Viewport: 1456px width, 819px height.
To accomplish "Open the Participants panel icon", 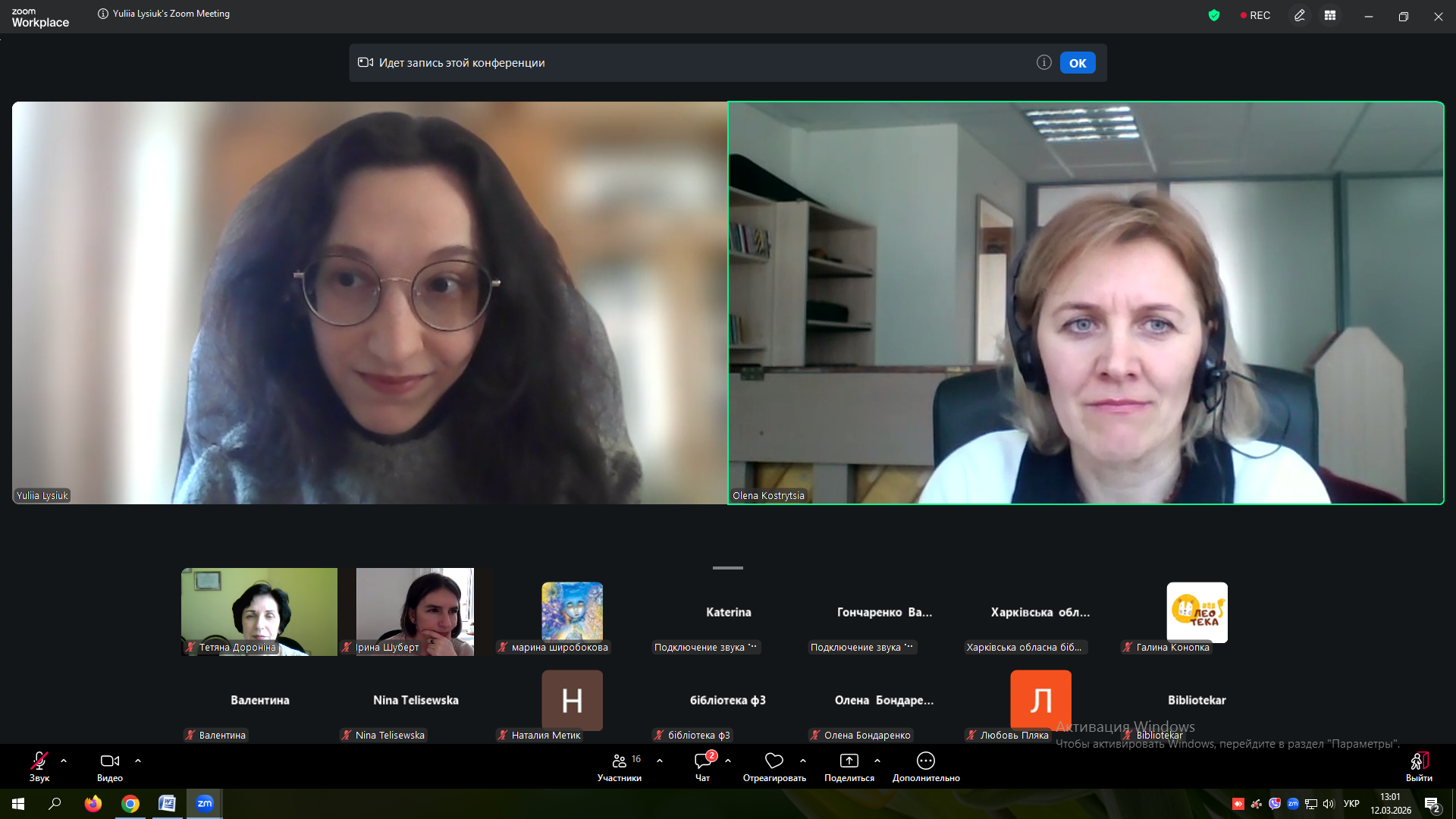I will pos(620,761).
